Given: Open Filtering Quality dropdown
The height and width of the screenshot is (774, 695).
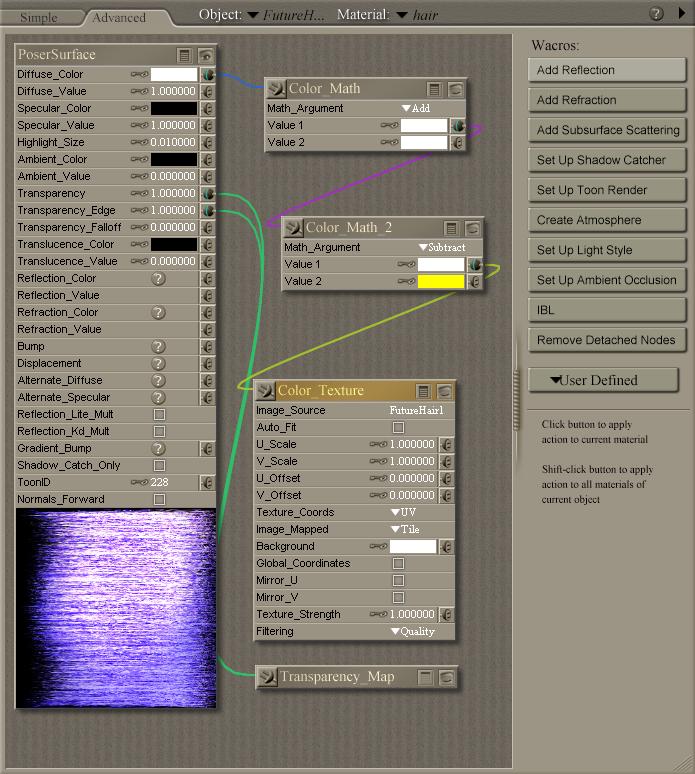Looking at the screenshot, I should (413, 632).
